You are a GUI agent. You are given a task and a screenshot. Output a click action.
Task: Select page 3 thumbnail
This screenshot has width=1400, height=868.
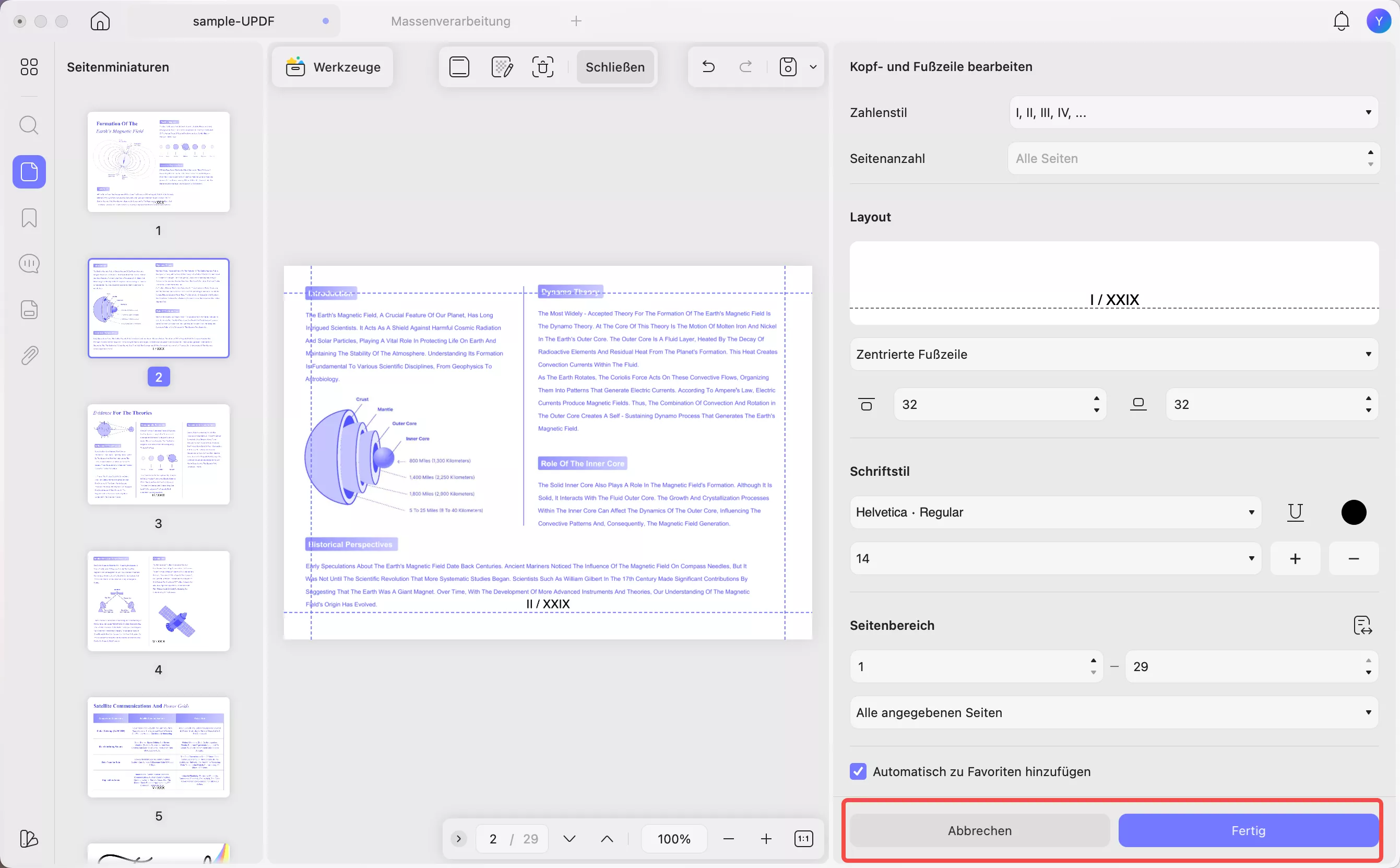click(x=159, y=455)
